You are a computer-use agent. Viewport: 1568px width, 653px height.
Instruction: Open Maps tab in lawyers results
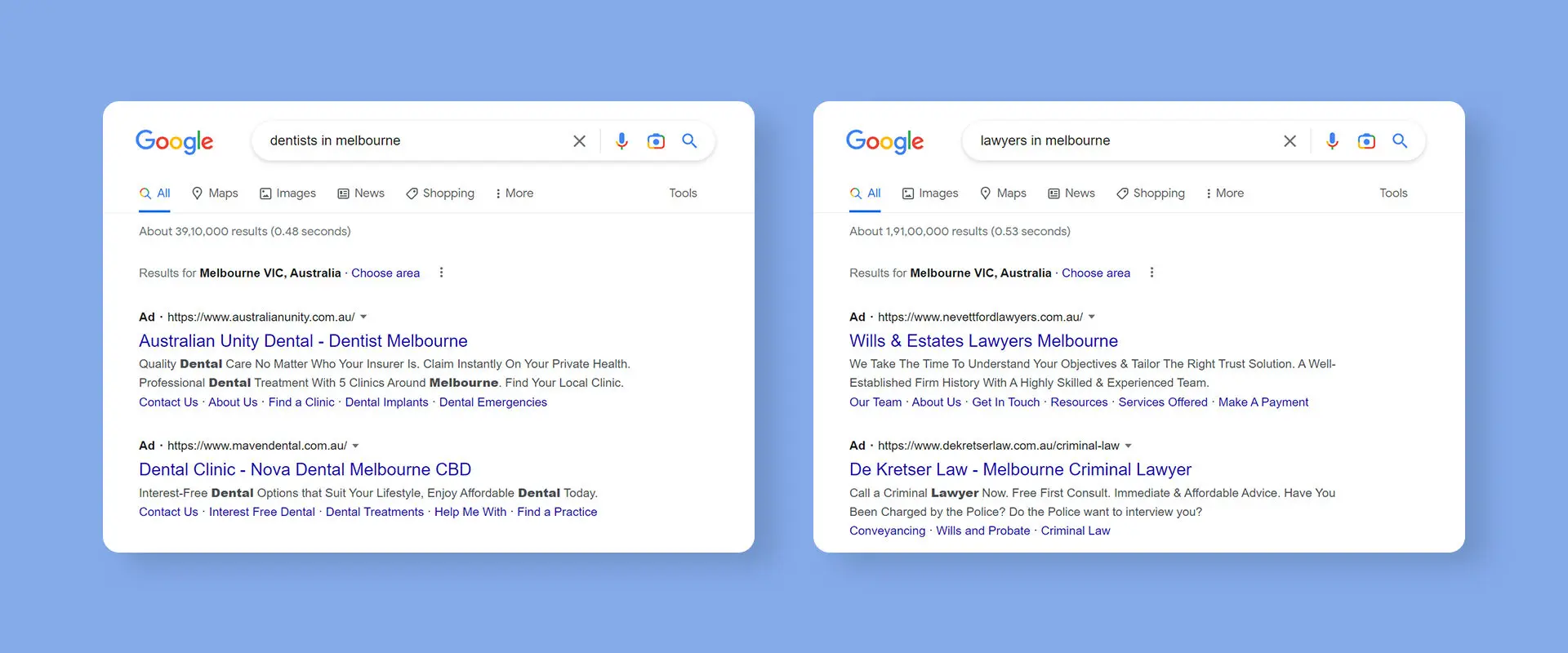(x=1004, y=193)
